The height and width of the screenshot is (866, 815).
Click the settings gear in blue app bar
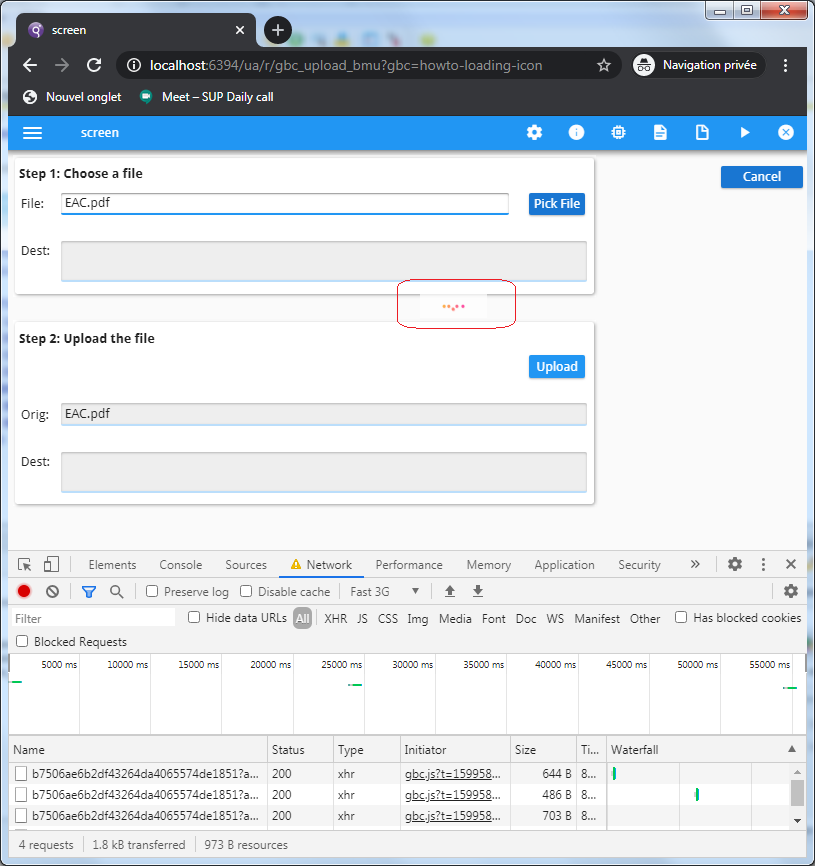point(535,133)
